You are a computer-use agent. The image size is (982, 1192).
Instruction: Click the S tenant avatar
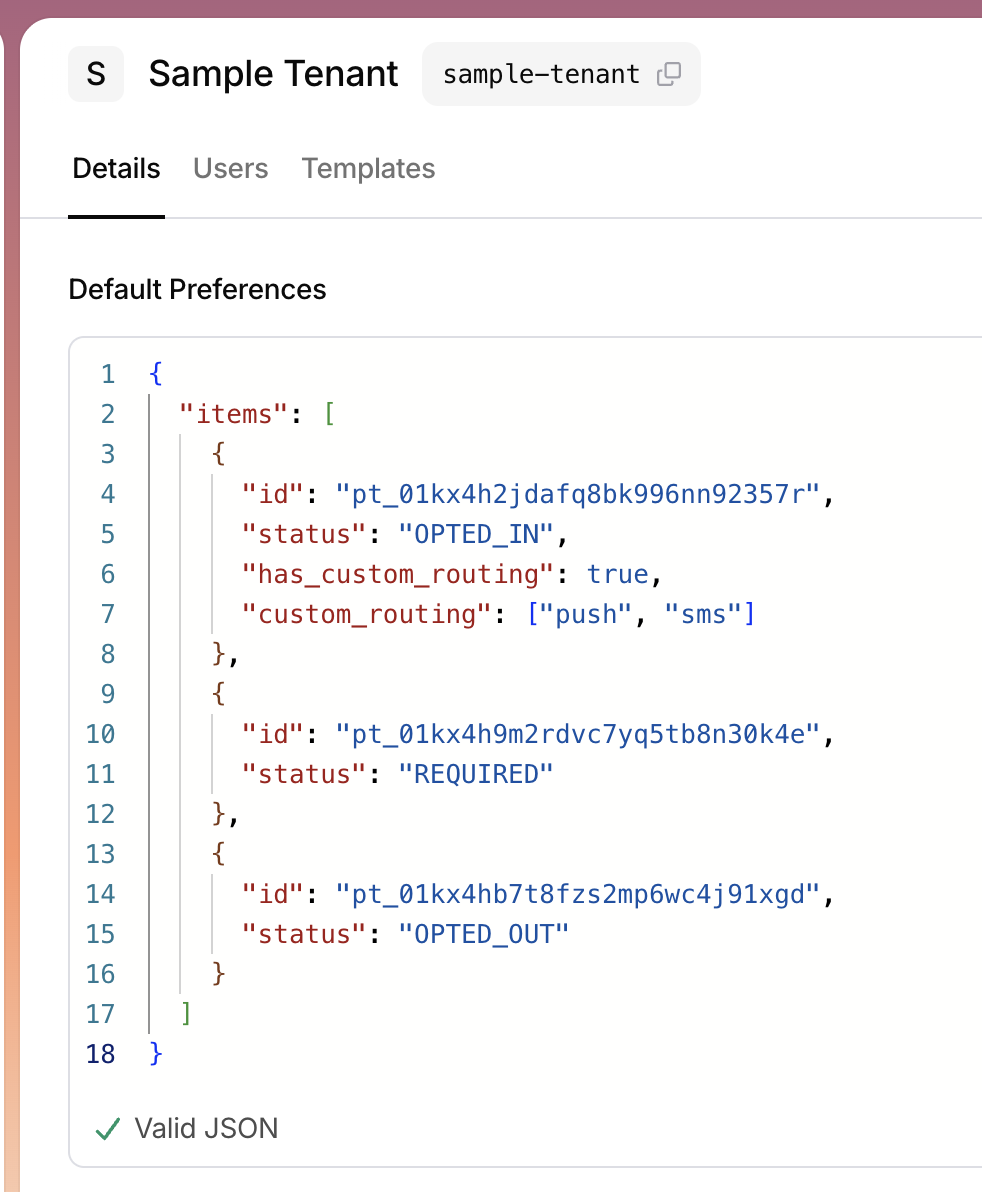[96, 74]
